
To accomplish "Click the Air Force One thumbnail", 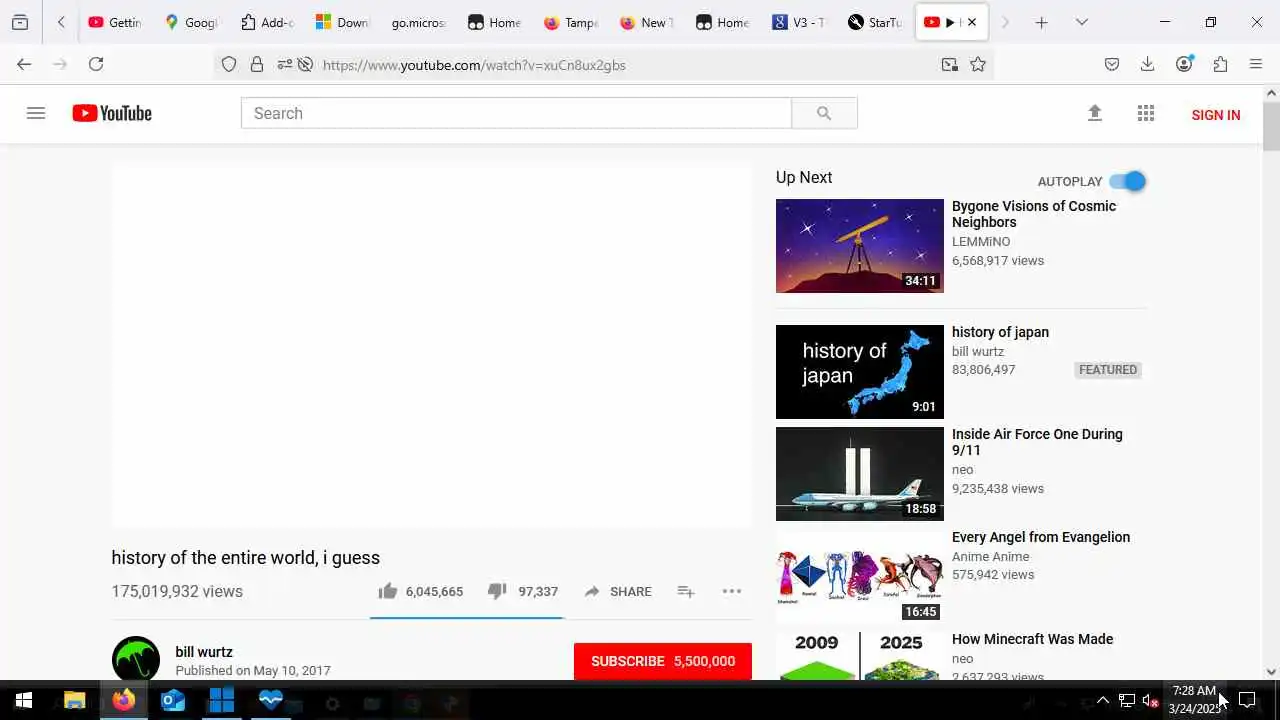I will click(x=860, y=474).
